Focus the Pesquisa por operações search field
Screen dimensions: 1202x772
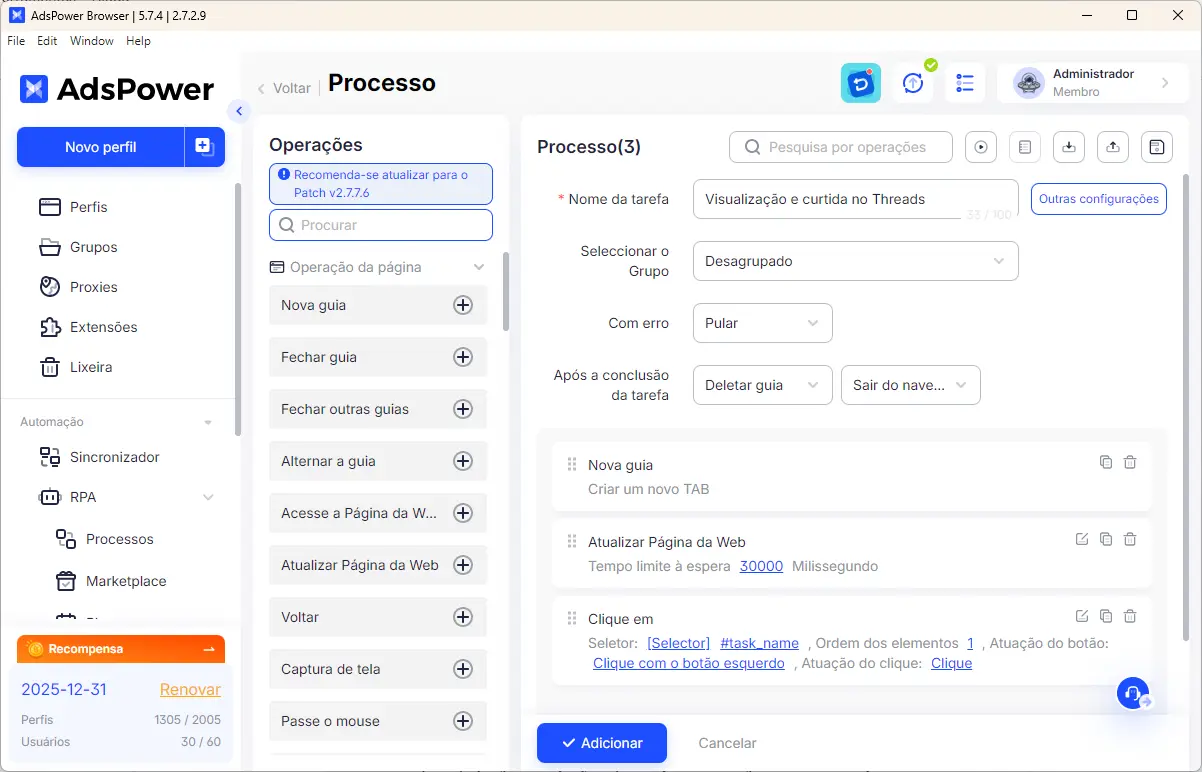tap(841, 147)
